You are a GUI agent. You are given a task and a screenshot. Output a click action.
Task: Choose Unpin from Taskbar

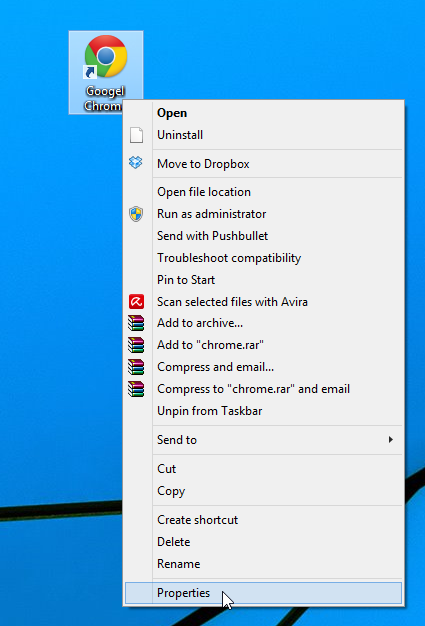pyautogui.click(x=263, y=411)
